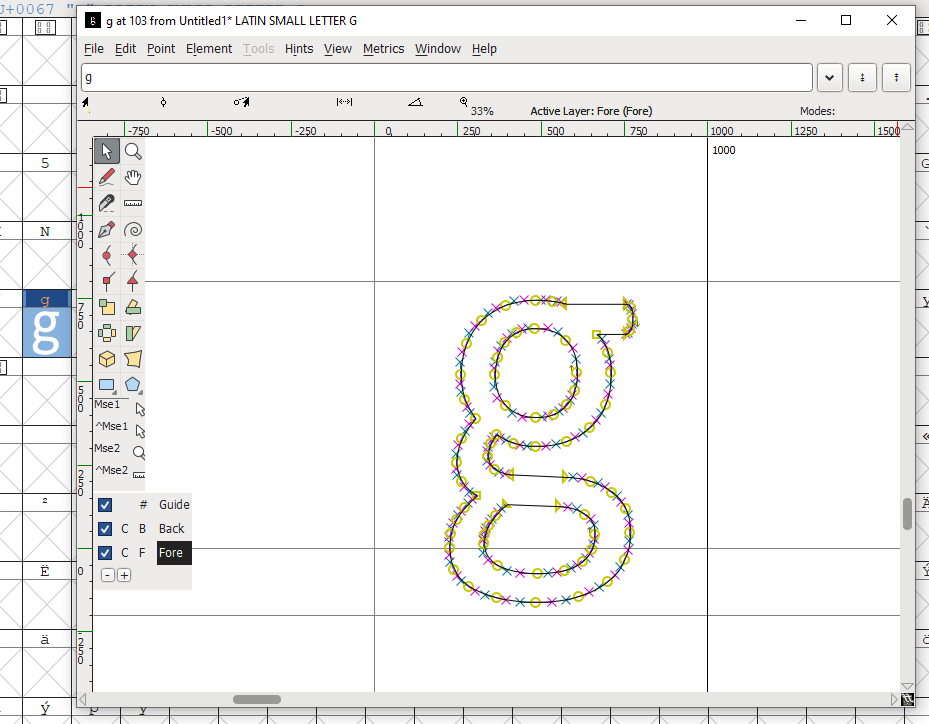Select the Flip selection tool
The width and height of the screenshot is (929, 724).
(107, 333)
